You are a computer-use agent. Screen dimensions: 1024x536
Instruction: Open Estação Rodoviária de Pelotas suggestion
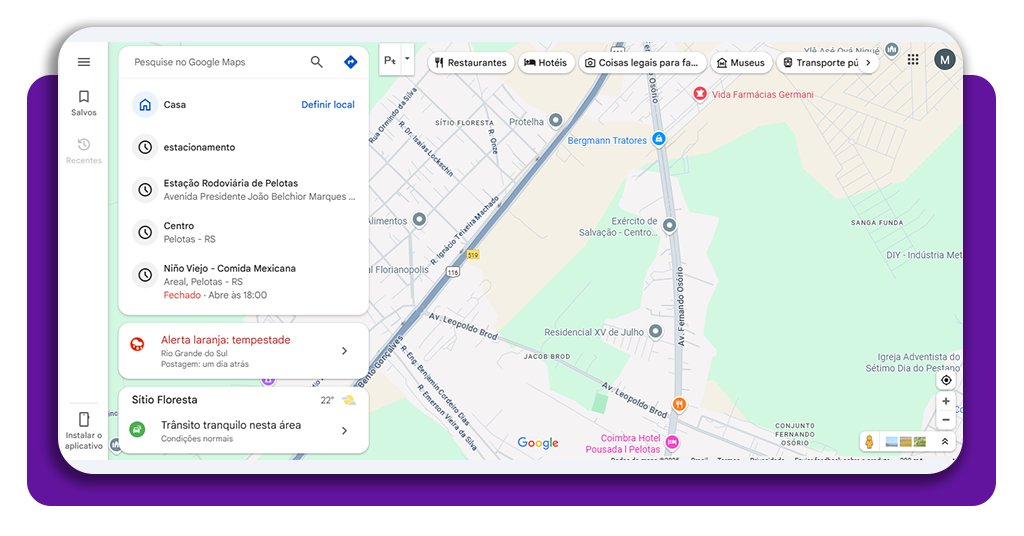(x=244, y=190)
